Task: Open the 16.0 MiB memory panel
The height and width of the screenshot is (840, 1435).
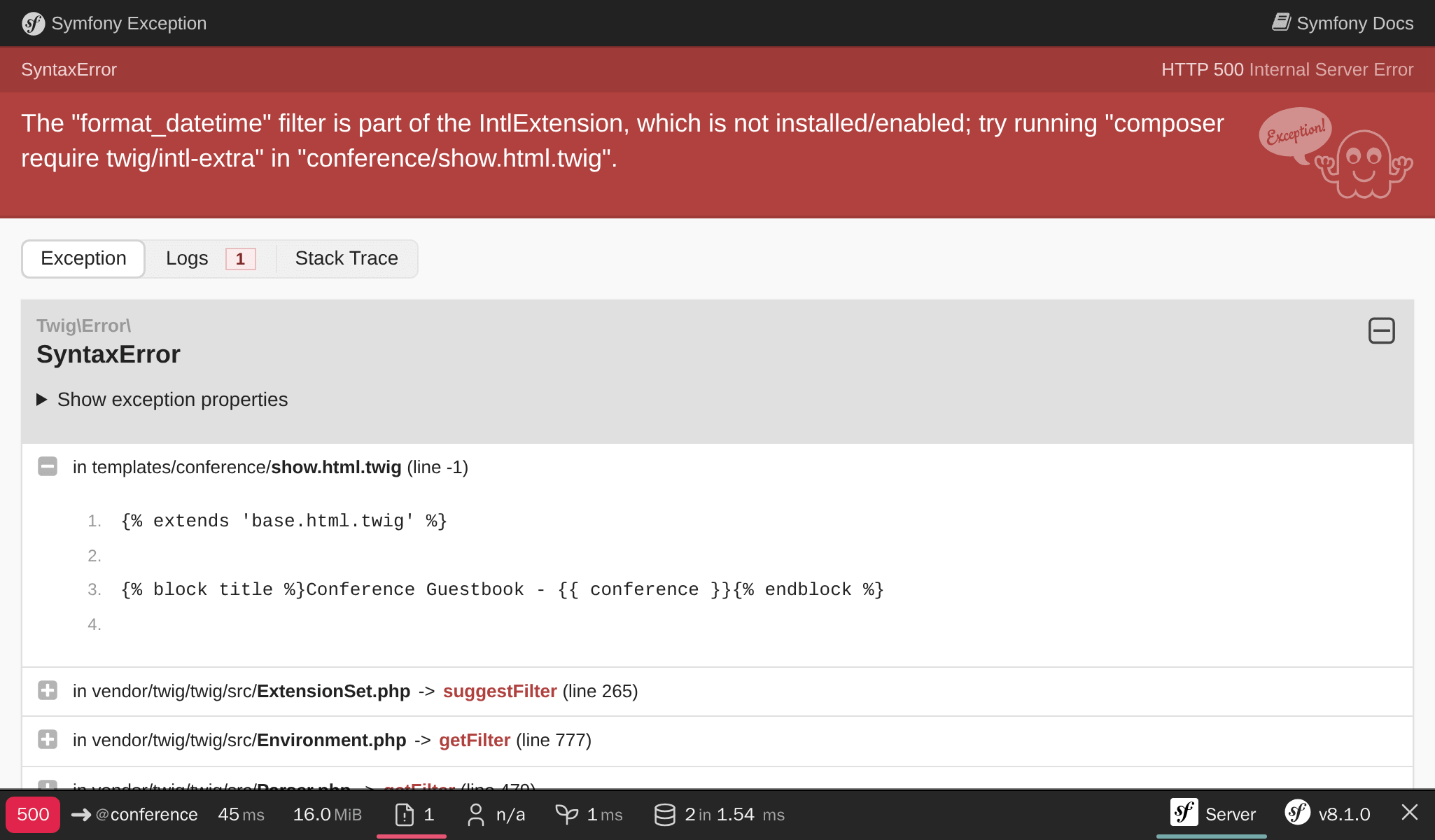Action: coord(327,814)
